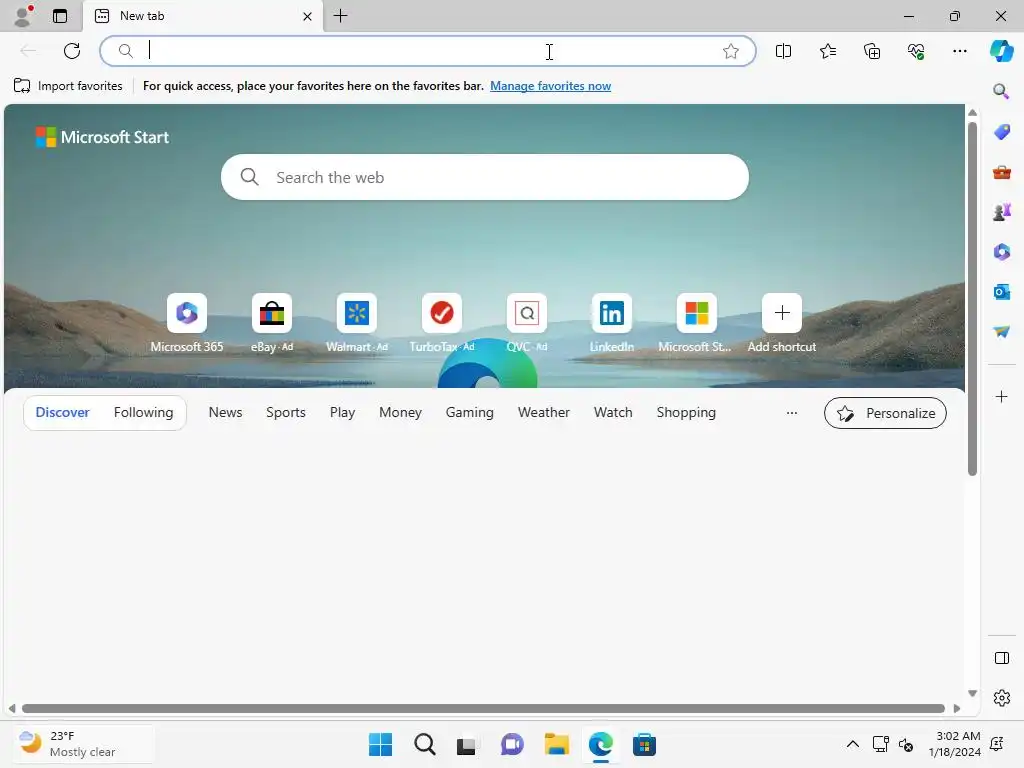Open Microsoft Store from taskbar
This screenshot has width=1024, height=768.
[644, 744]
